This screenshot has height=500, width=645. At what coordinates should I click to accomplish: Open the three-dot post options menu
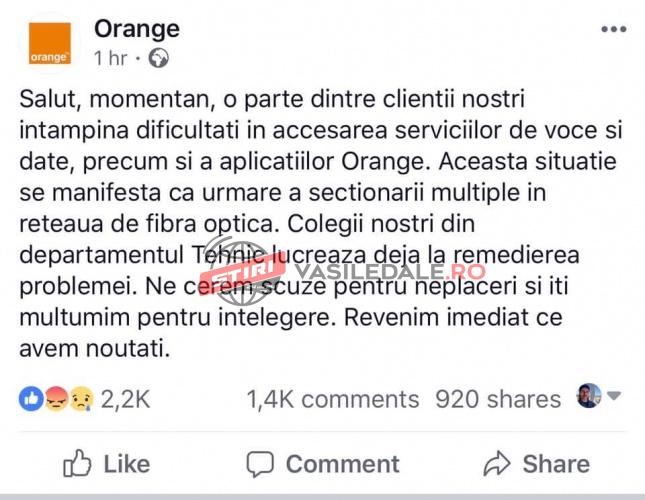point(613,29)
